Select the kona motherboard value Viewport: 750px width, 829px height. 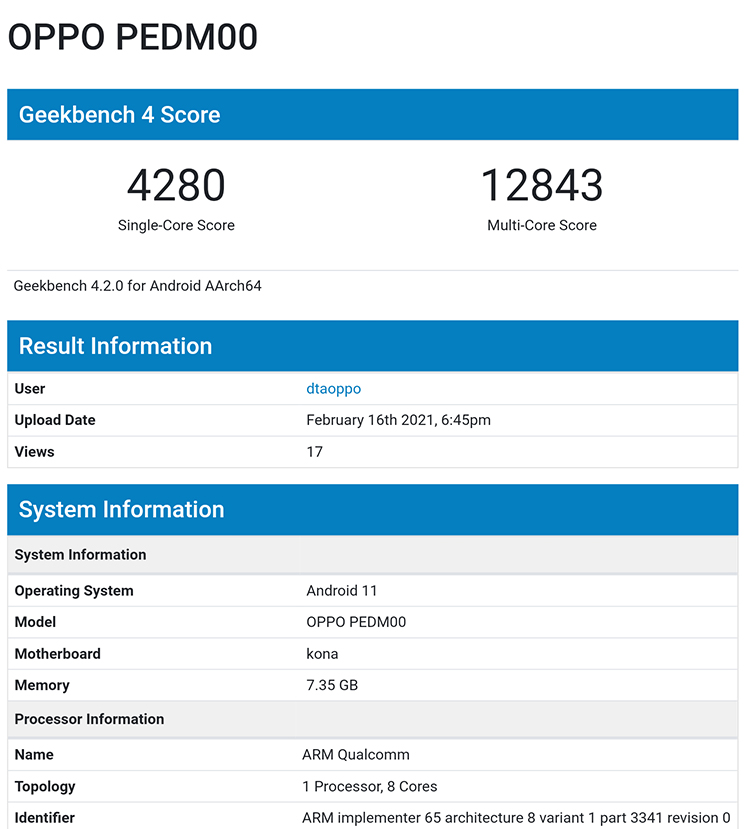(x=322, y=653)
